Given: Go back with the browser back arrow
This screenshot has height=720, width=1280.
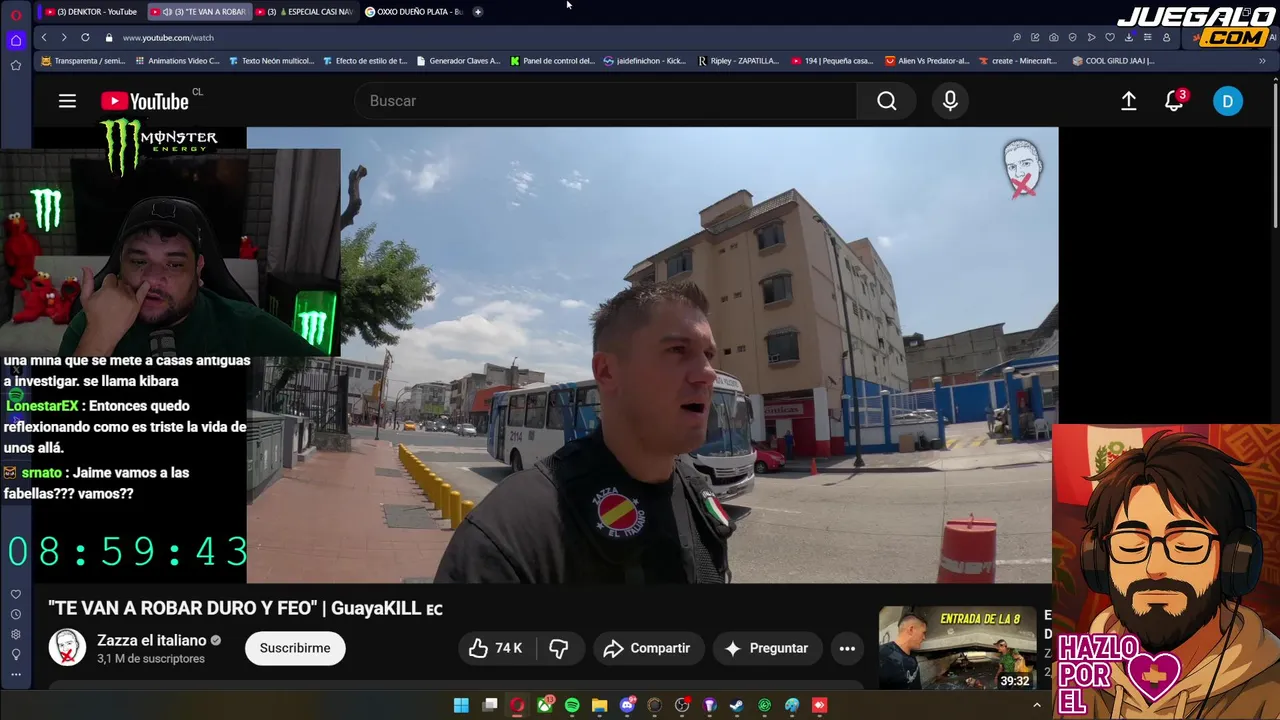Looking at the screenshot, I should point(44,37).
